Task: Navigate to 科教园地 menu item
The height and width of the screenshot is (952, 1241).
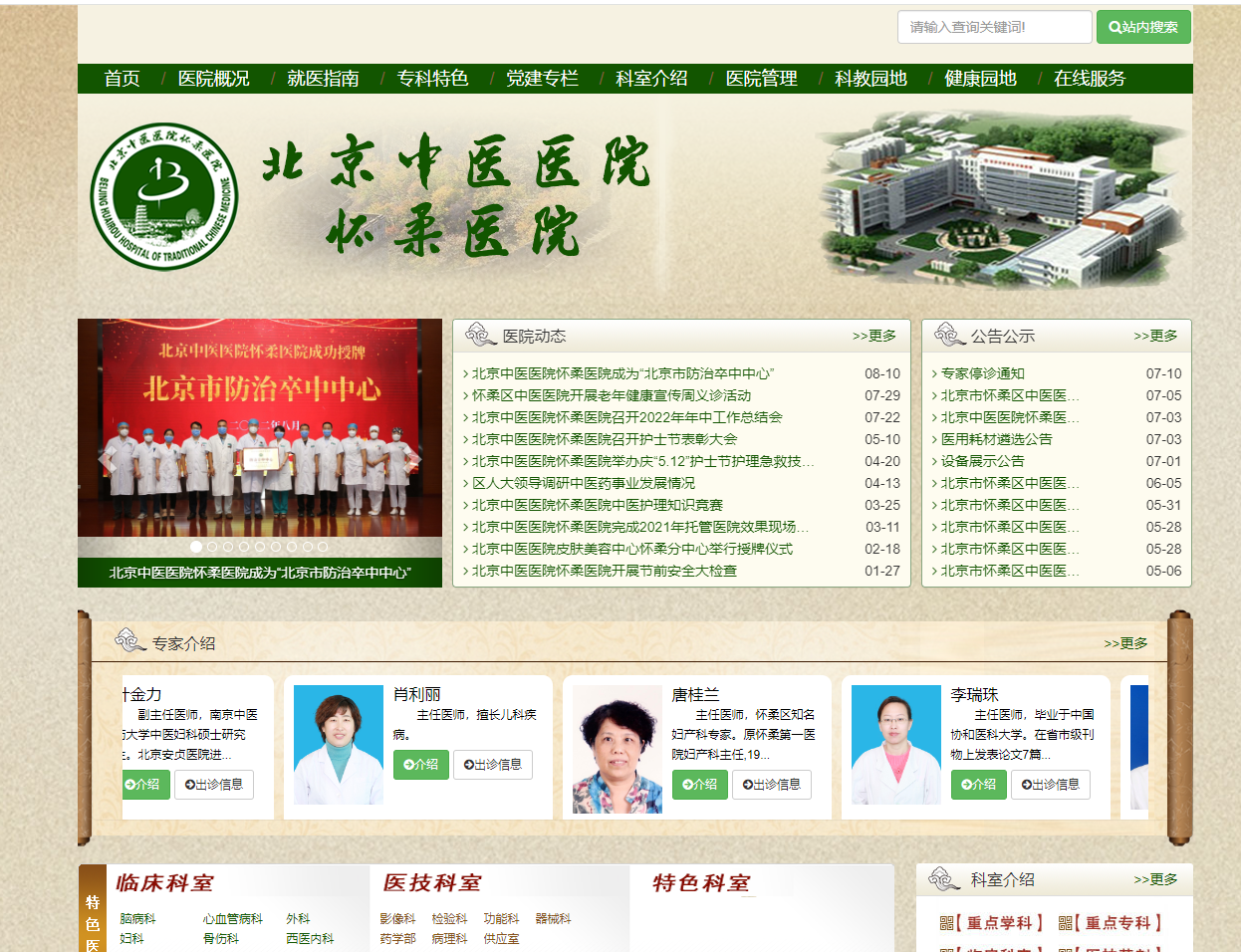Action: (x=870, y=79)
